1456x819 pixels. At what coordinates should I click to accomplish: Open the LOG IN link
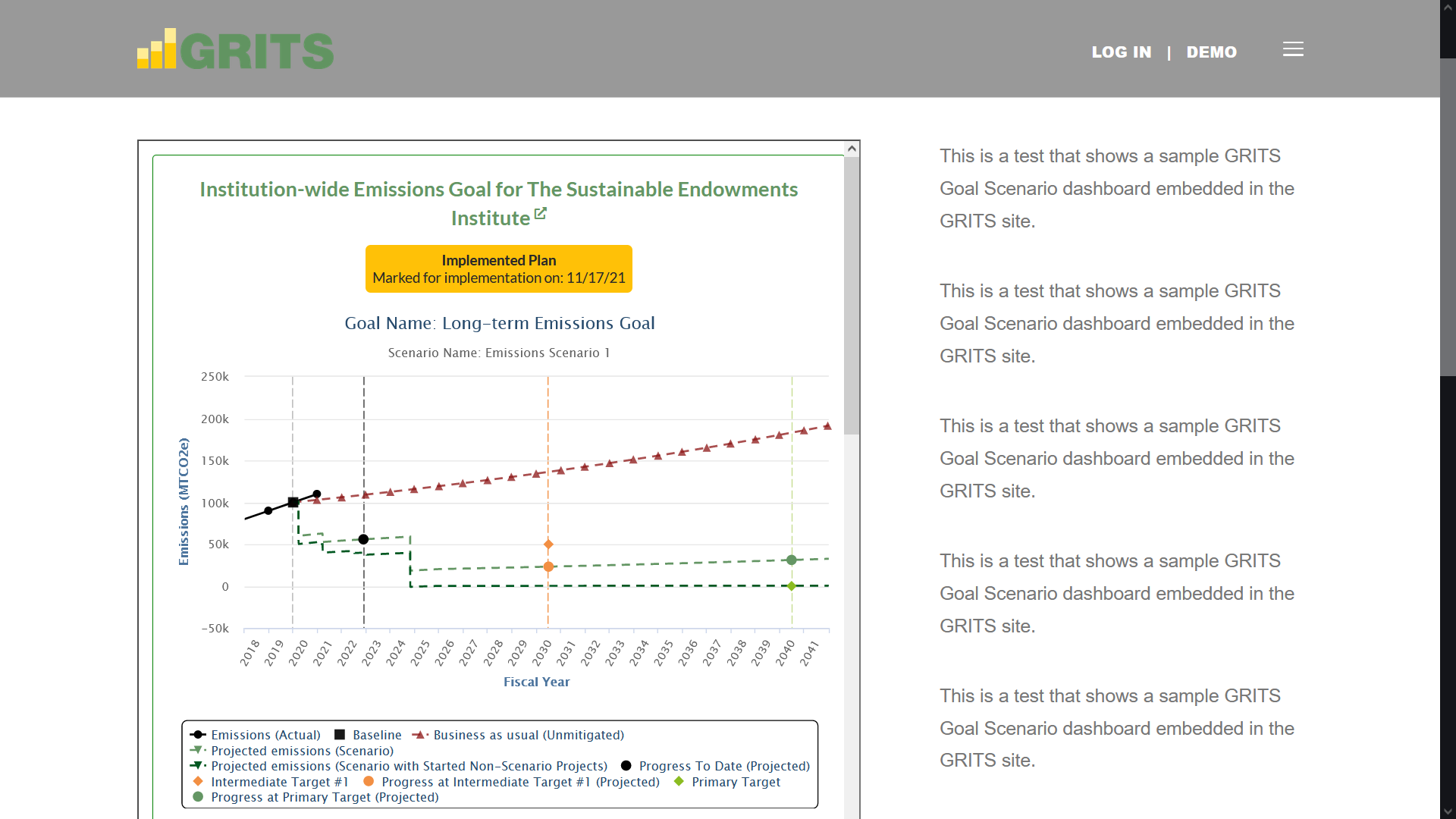click(1122, 52)
